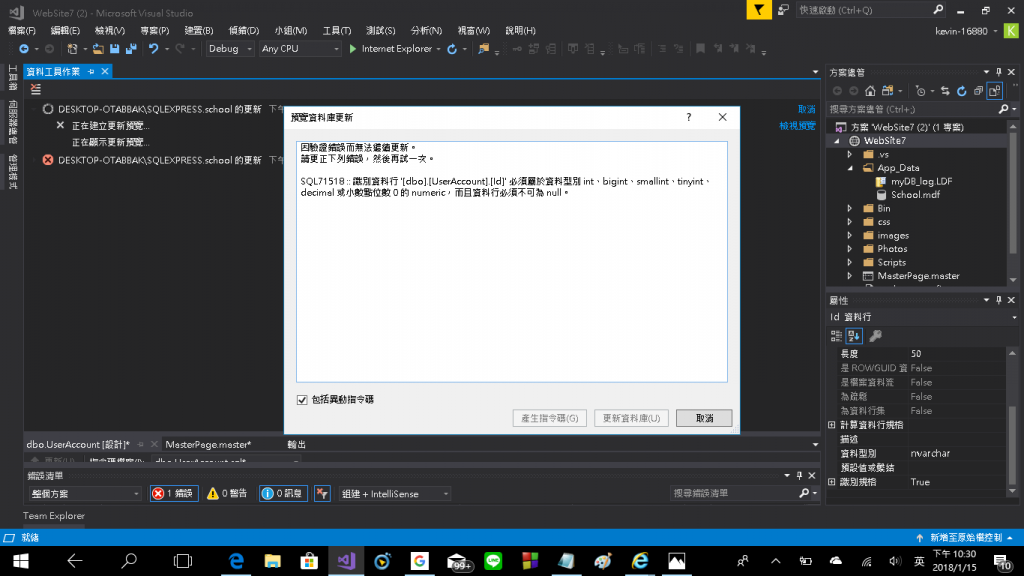Open File Explorer from taskbar
1024x576 pixels.
click(x=272, y=561)
